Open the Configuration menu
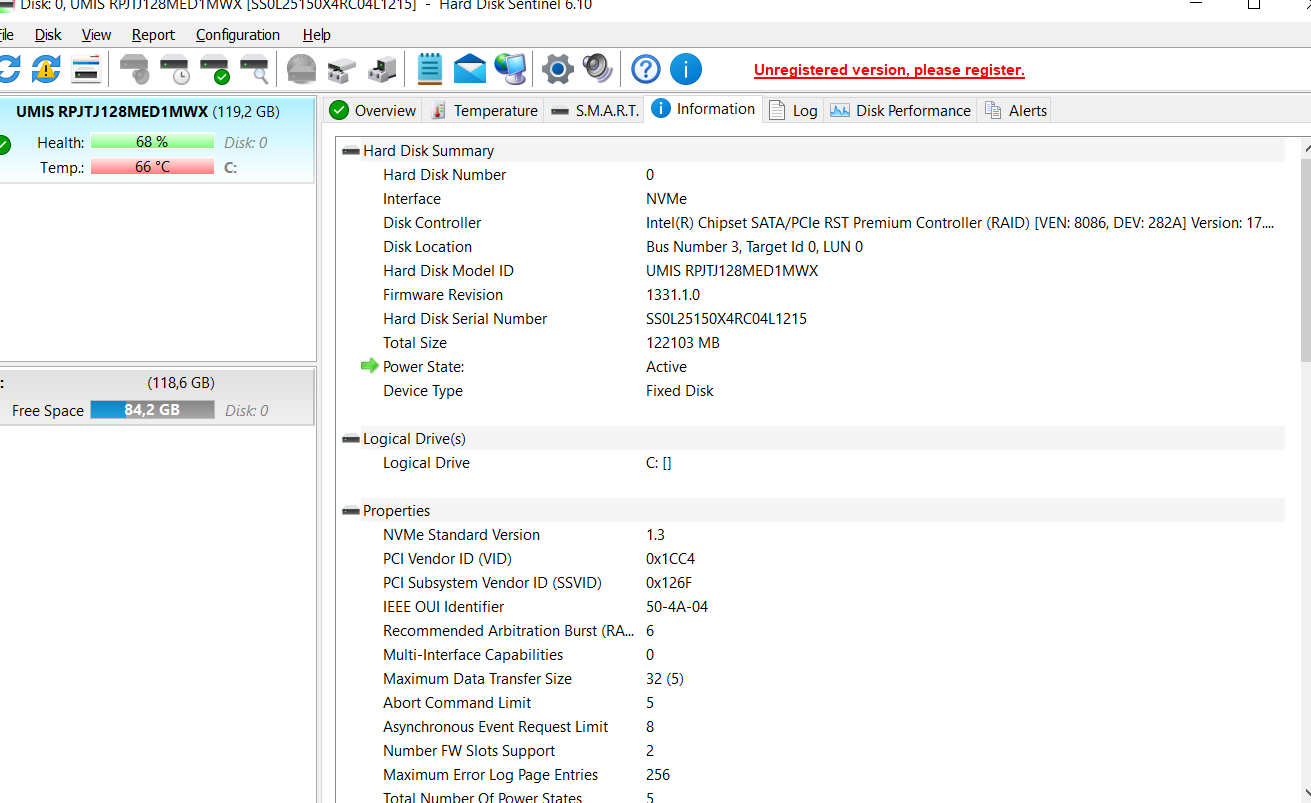 click(x=237, y=35)
